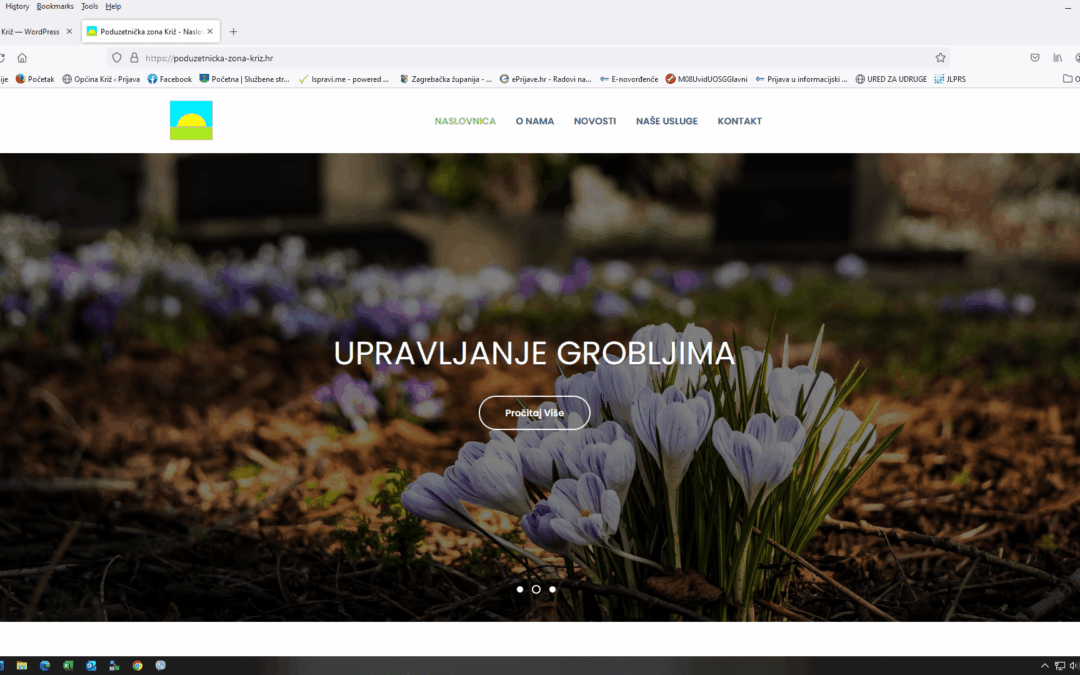Select the third slider dot
The width and height of the screenshot is (1080, 675).
coord(552,589)
